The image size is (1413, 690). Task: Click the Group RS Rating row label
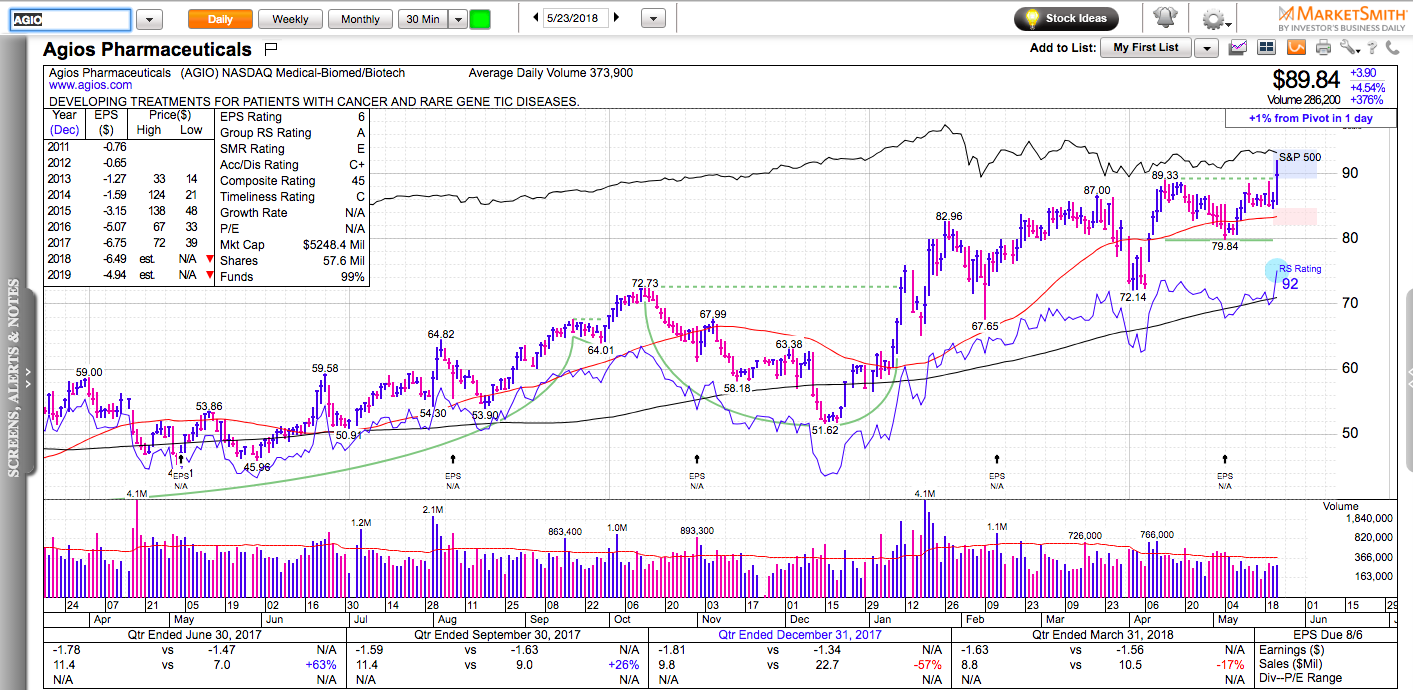266,133
